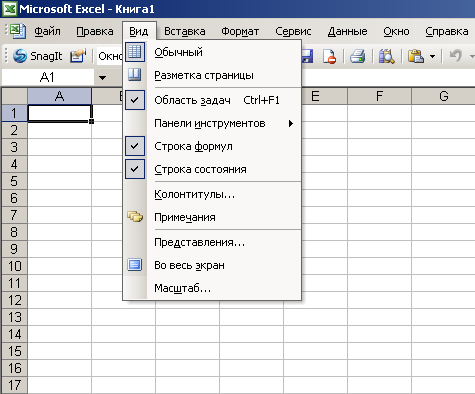475x394 pixels.
Task: Choose Масштаб… from the Вид menu
Action: click(x=212, y=288)
